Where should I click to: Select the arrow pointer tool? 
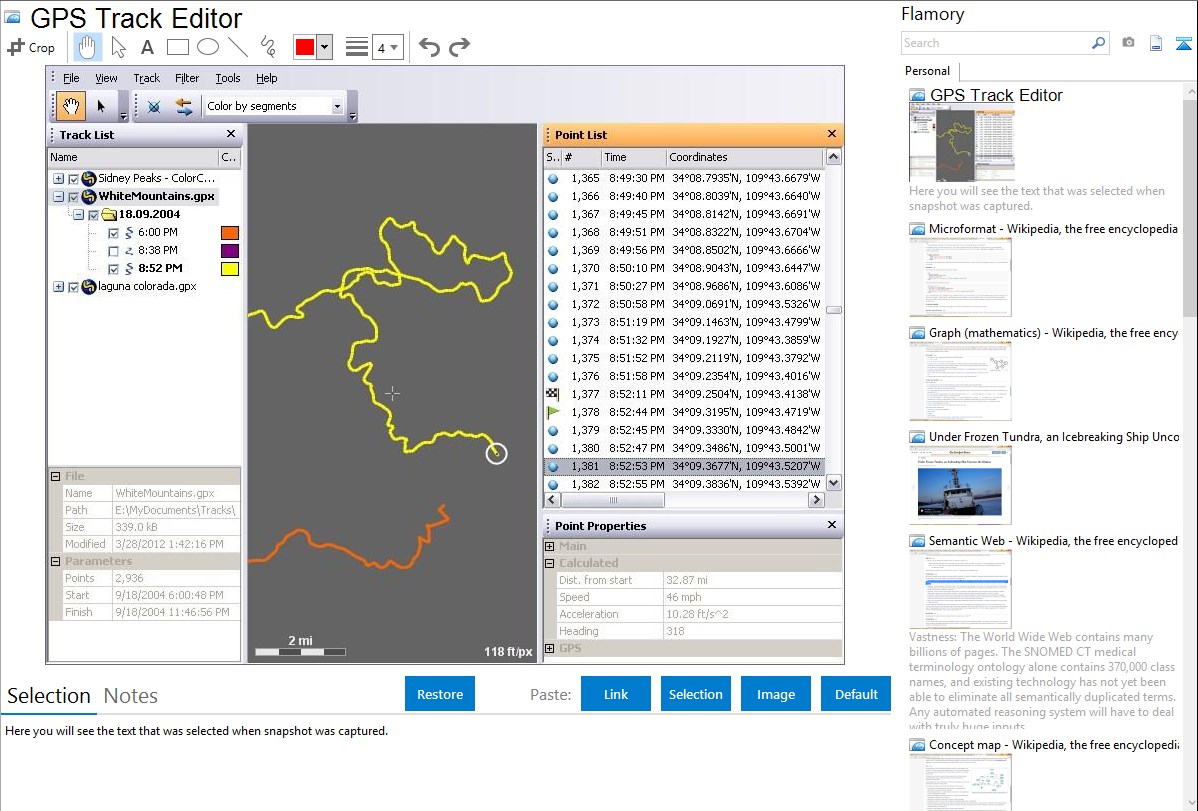[118, 47]
